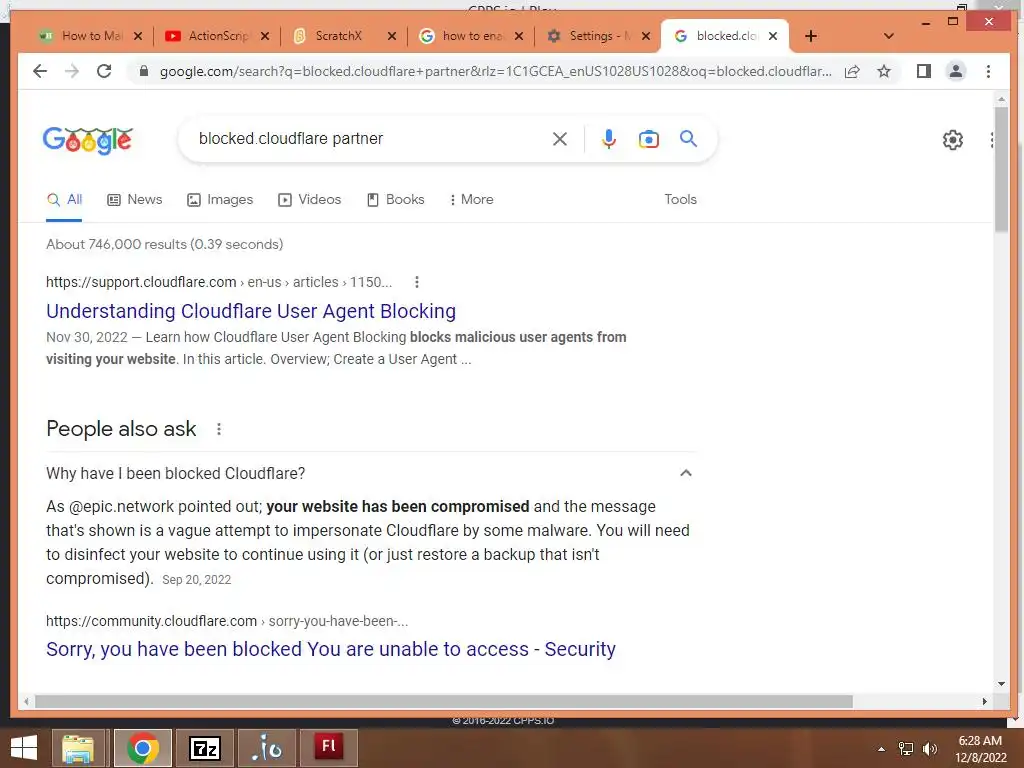Open 7-Zip from the taskbar
Screen dimensions: 1024x768
point(204,748)
